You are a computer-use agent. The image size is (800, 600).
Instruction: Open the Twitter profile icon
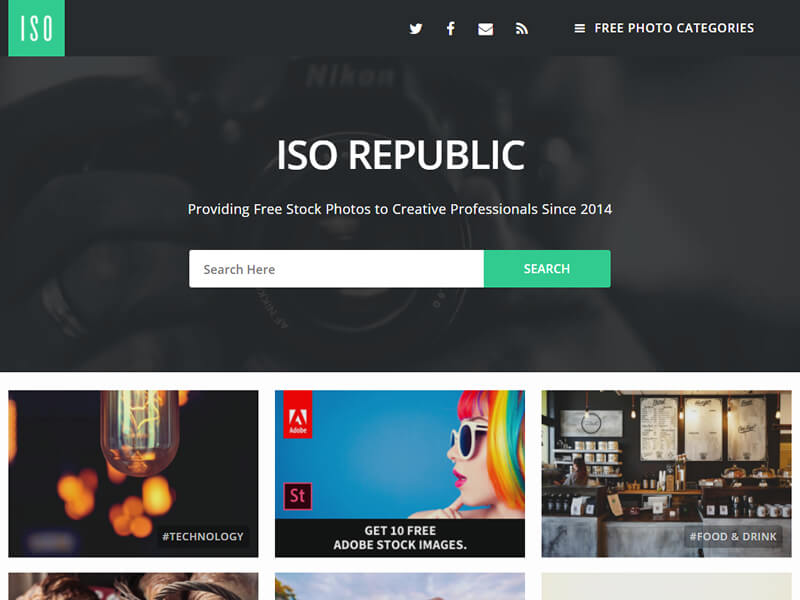point(416,29)
